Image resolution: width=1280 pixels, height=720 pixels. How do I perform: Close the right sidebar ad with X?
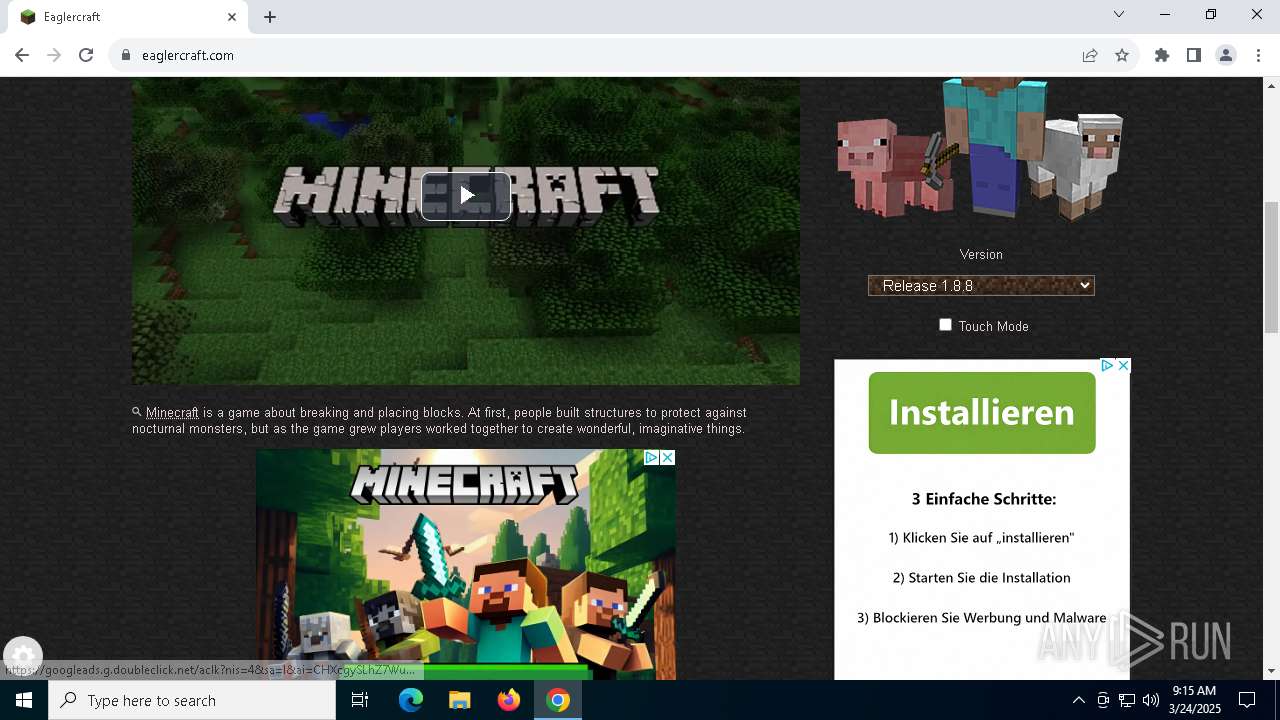tap(1123, 366)
